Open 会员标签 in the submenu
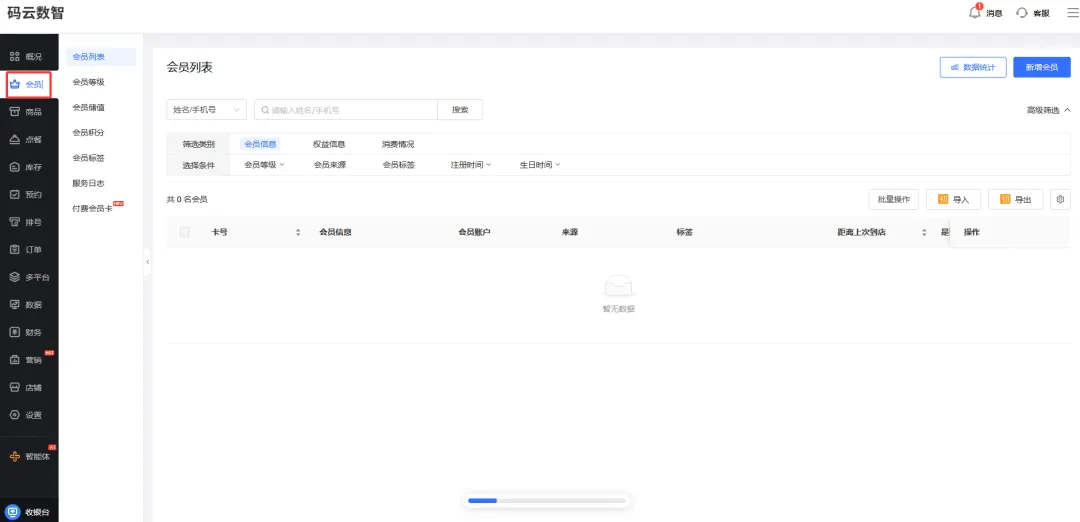The width and height of the screenshot is (1080, 522). coord(88,158)
